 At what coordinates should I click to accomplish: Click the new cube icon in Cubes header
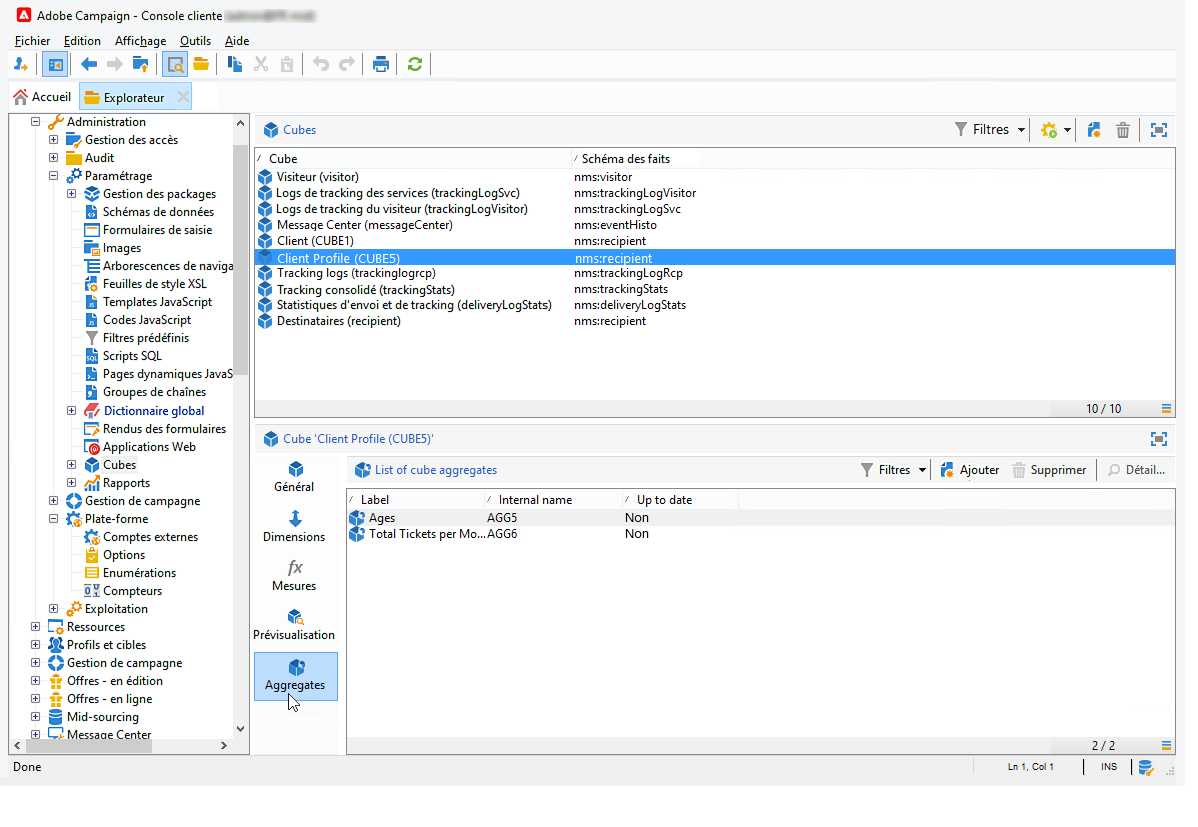[x=1094, y=130]
